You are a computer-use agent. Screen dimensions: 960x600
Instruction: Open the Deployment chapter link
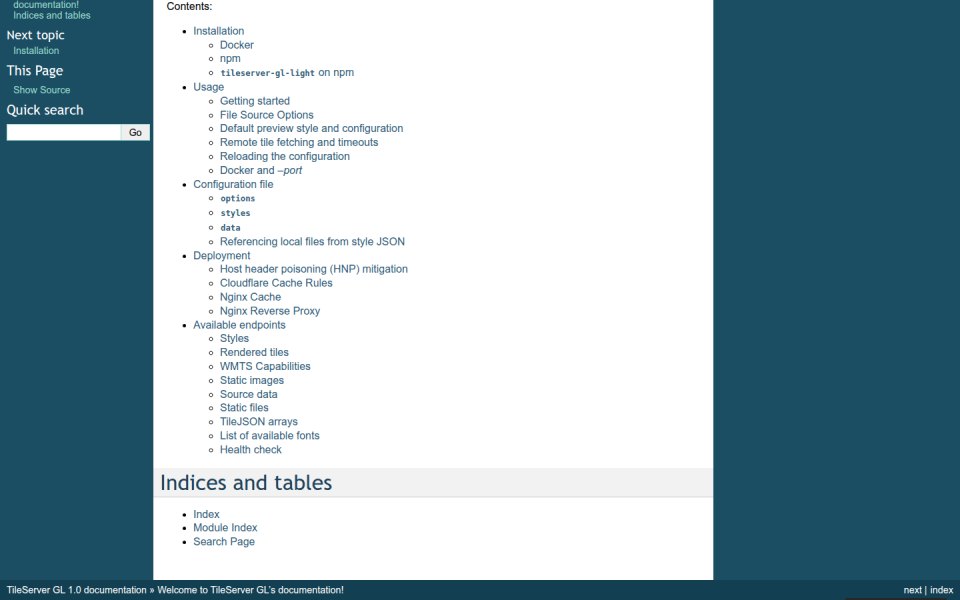[222, 255]
